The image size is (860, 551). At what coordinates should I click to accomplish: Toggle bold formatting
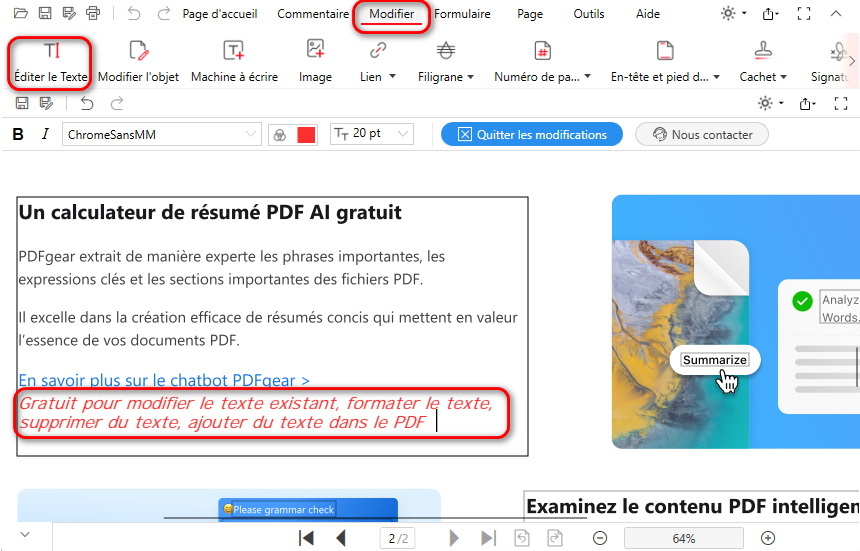(18, 134)
